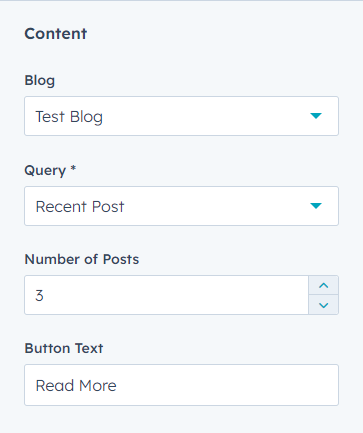Open the Query select box
This screenshot has height=433, width=363.
[x=181, y=206]
